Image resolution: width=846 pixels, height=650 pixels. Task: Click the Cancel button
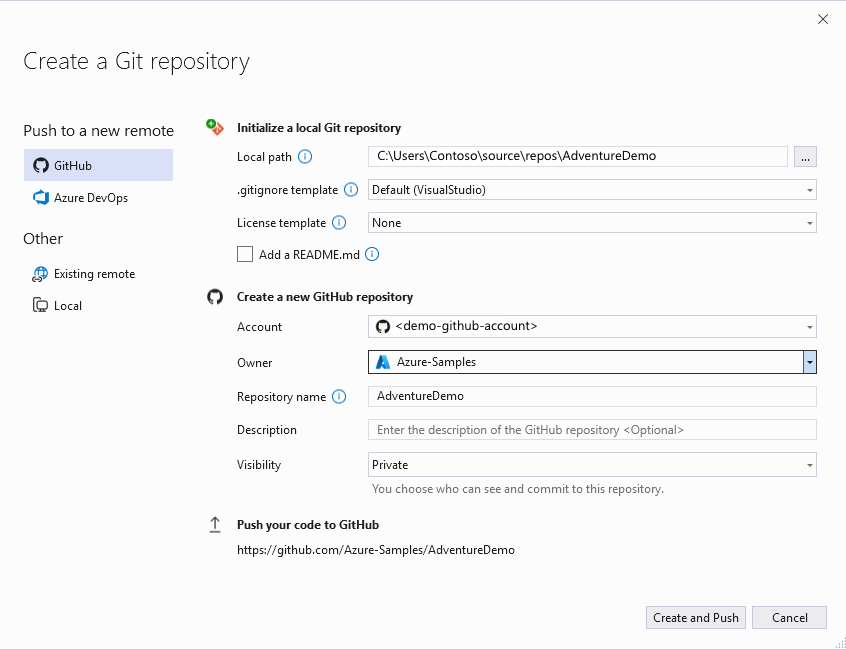(789, 618)
